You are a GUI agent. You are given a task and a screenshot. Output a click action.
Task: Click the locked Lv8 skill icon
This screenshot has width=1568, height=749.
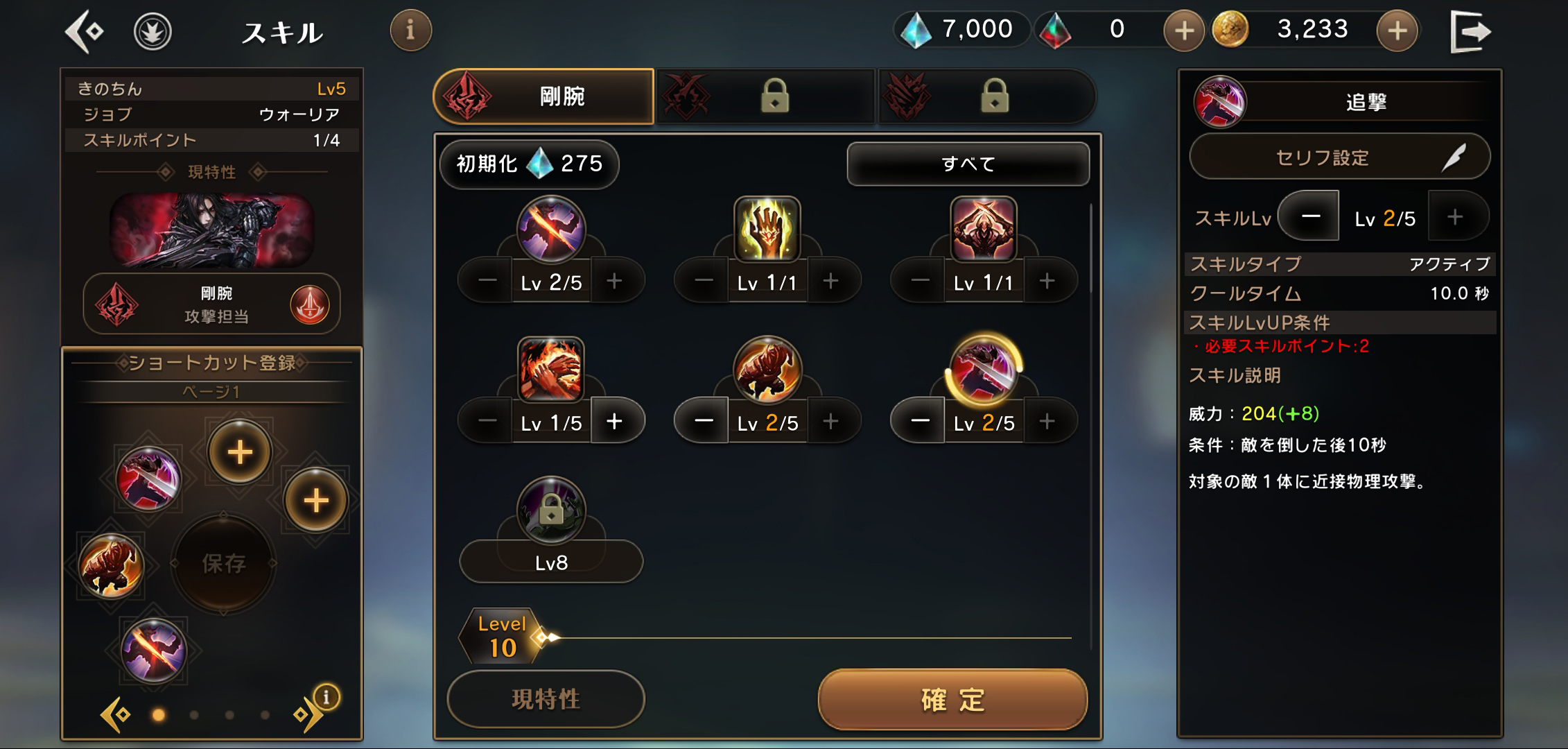(x=550, y=510)
